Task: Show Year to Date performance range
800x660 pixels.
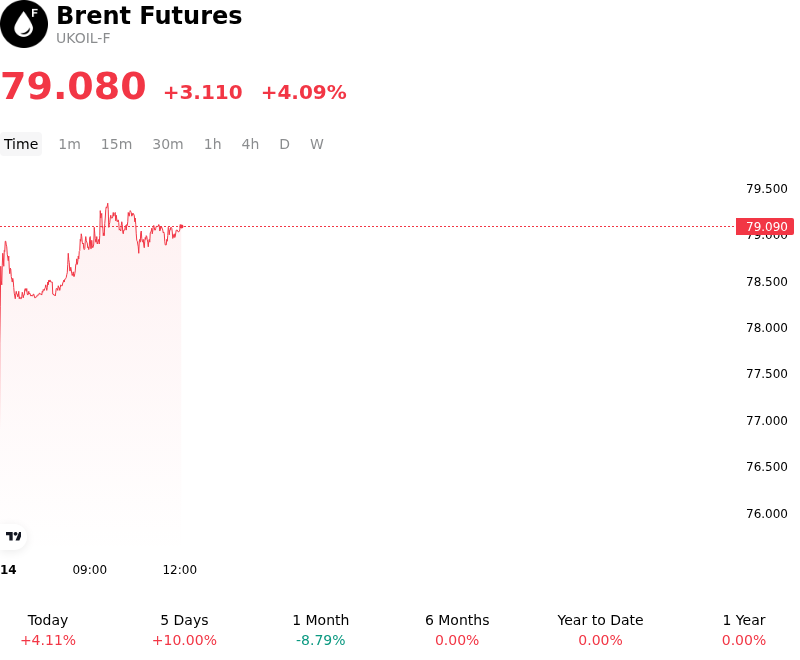Action: [601, 630]
